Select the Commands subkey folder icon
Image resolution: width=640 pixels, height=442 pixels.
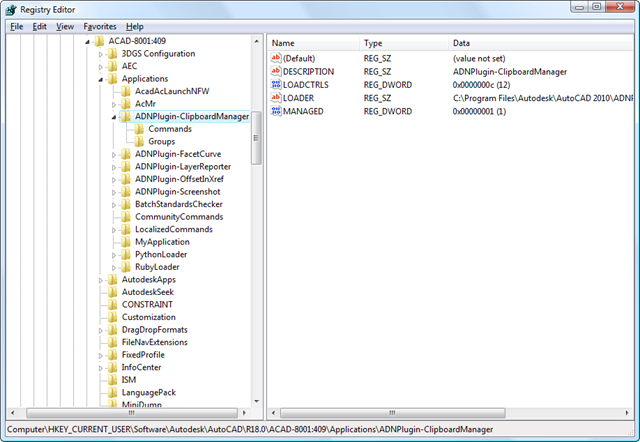coord(139,129)
